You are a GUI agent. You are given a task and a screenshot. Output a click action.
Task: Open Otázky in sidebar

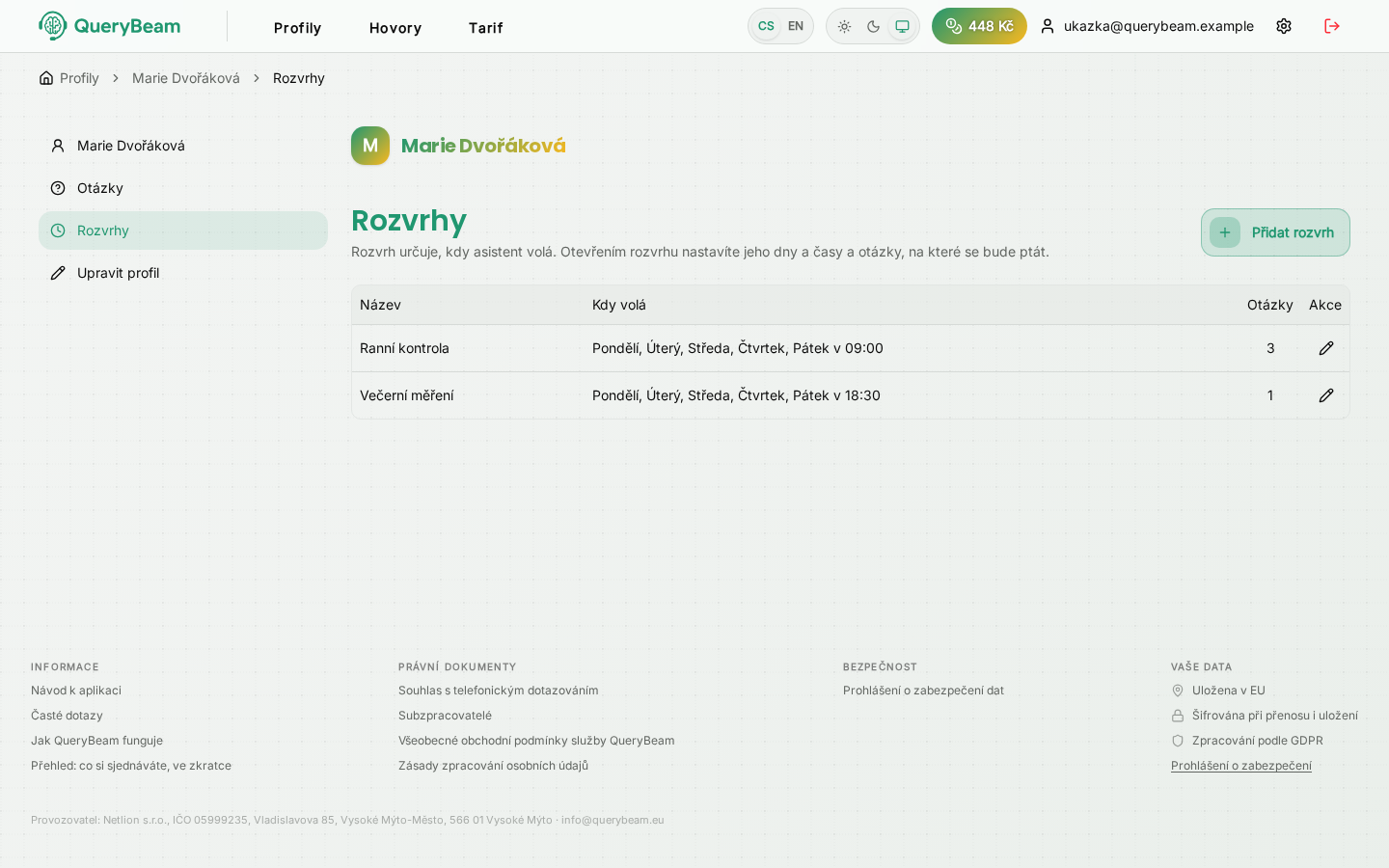point(183,188)
